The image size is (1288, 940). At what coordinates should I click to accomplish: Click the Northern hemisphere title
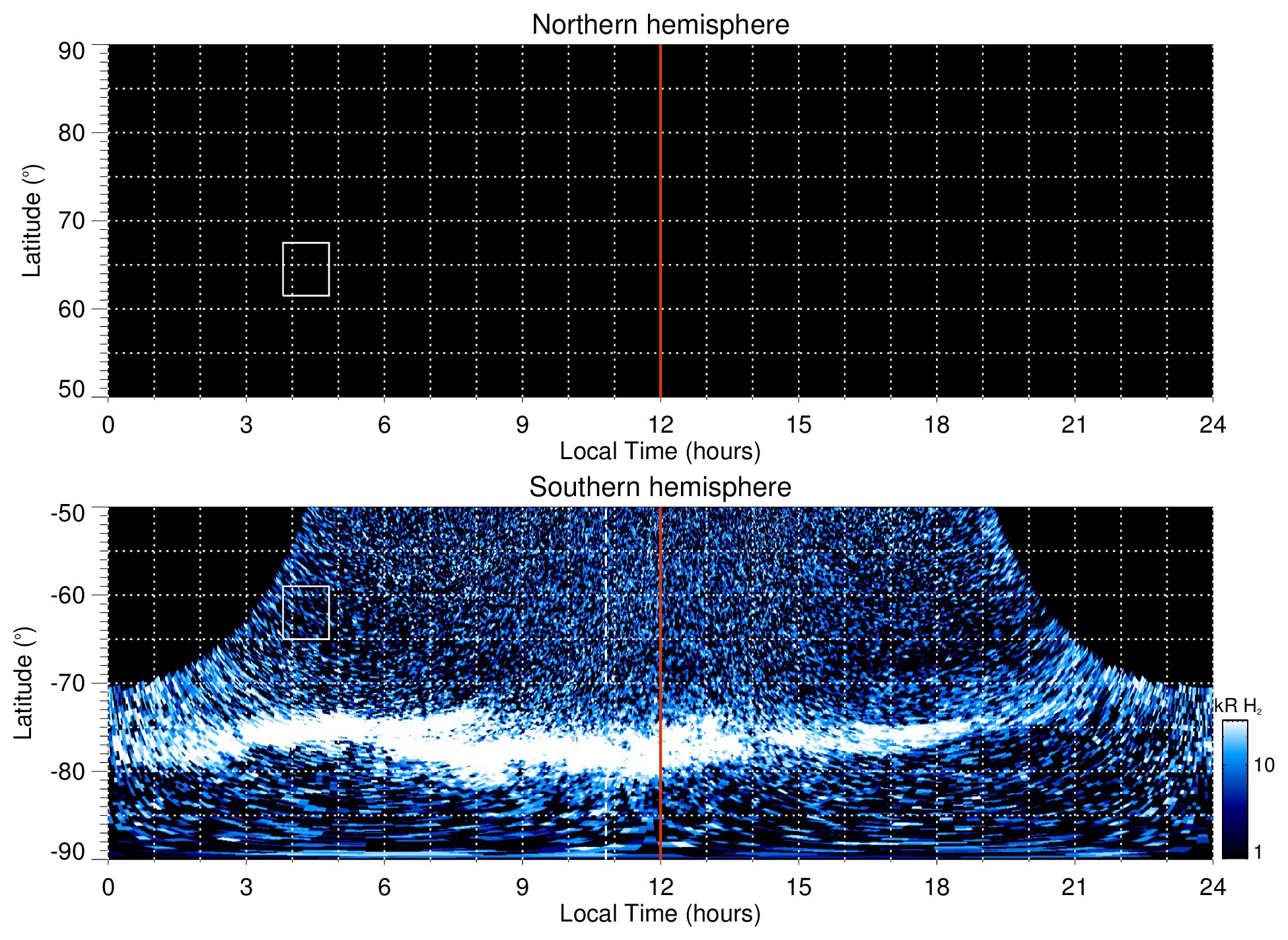click(x=660, y=25)
